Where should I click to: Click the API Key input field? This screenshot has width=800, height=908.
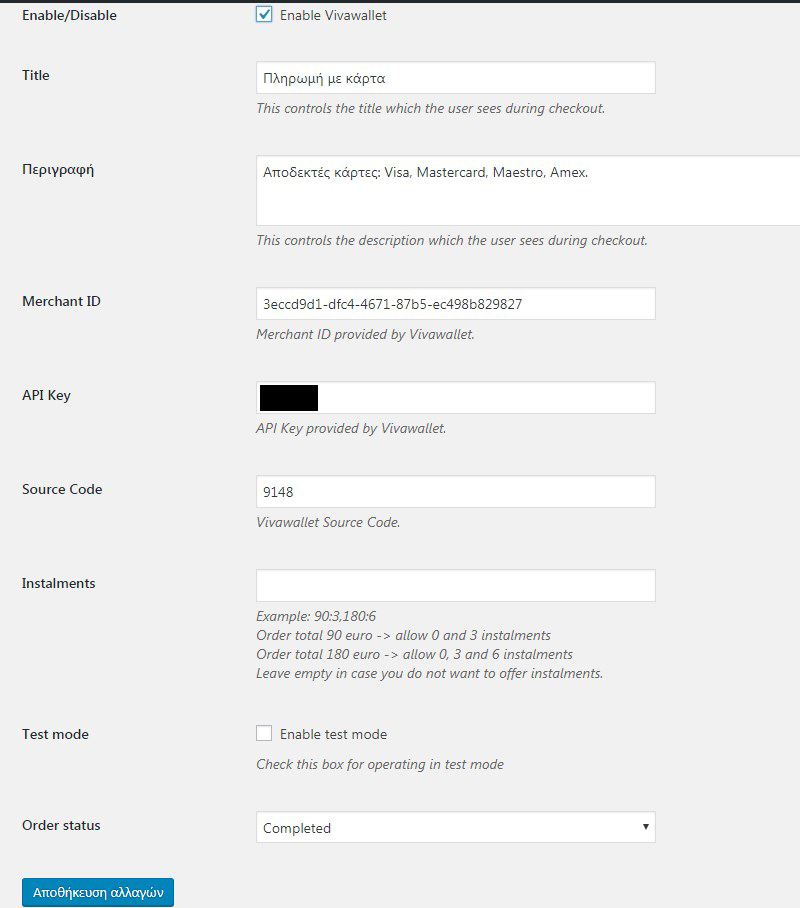point(456,396)
